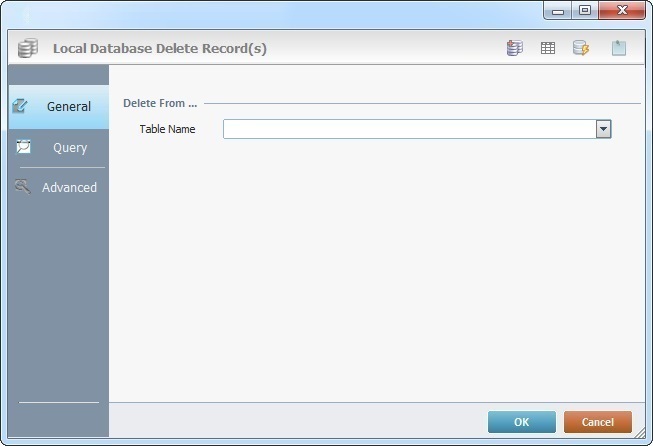Click the pinned note icon in the header
This screenshot has height=446, width=653.
coord(619,48)
